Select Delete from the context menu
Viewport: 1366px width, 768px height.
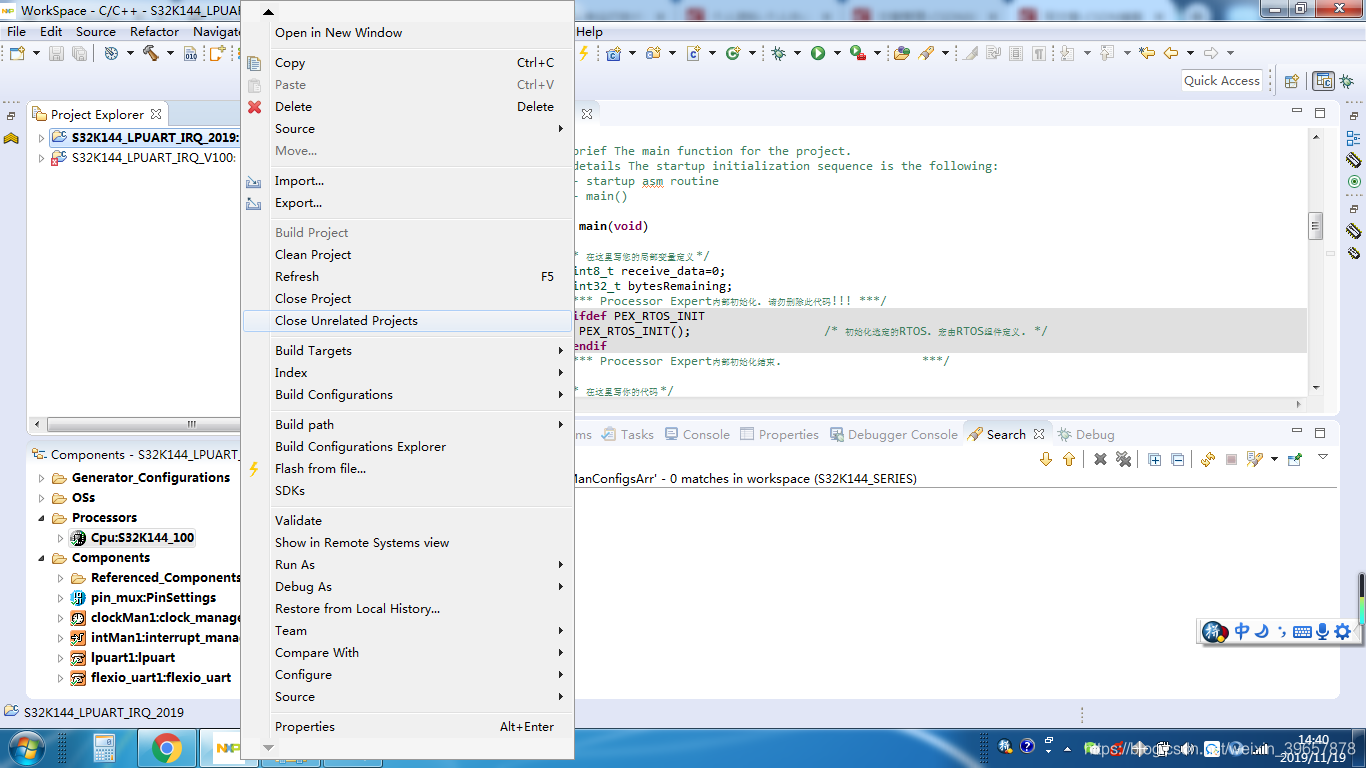[408, 107]
